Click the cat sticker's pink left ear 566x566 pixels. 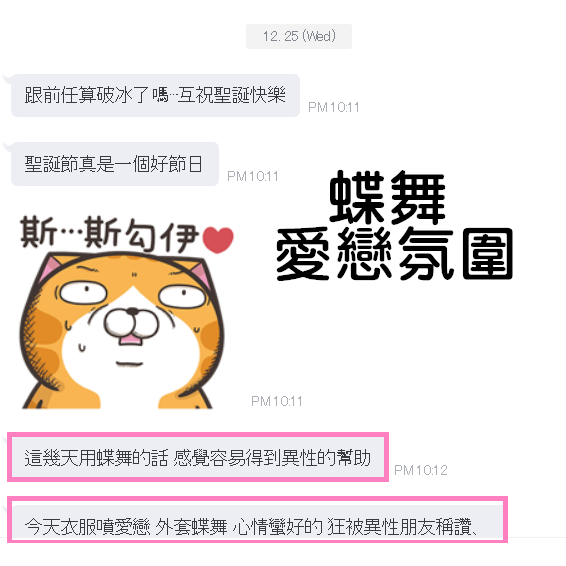click(50, 267)
